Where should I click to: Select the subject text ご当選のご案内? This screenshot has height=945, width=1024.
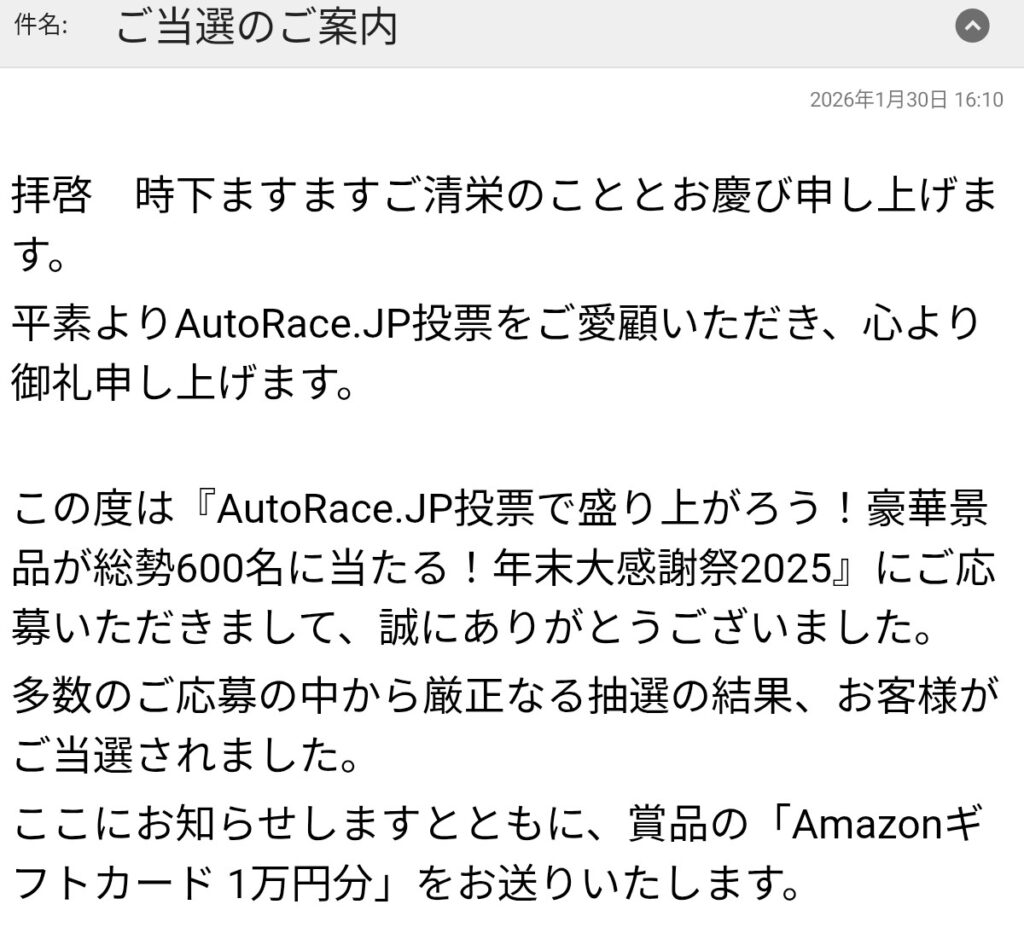click(x=256, y=28)
